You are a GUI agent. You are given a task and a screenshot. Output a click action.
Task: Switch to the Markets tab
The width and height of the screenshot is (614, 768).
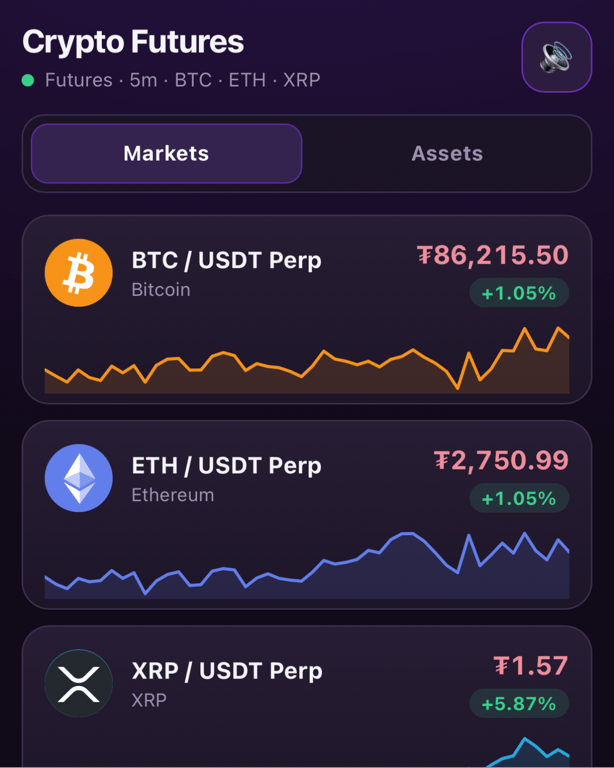point(166,153)
